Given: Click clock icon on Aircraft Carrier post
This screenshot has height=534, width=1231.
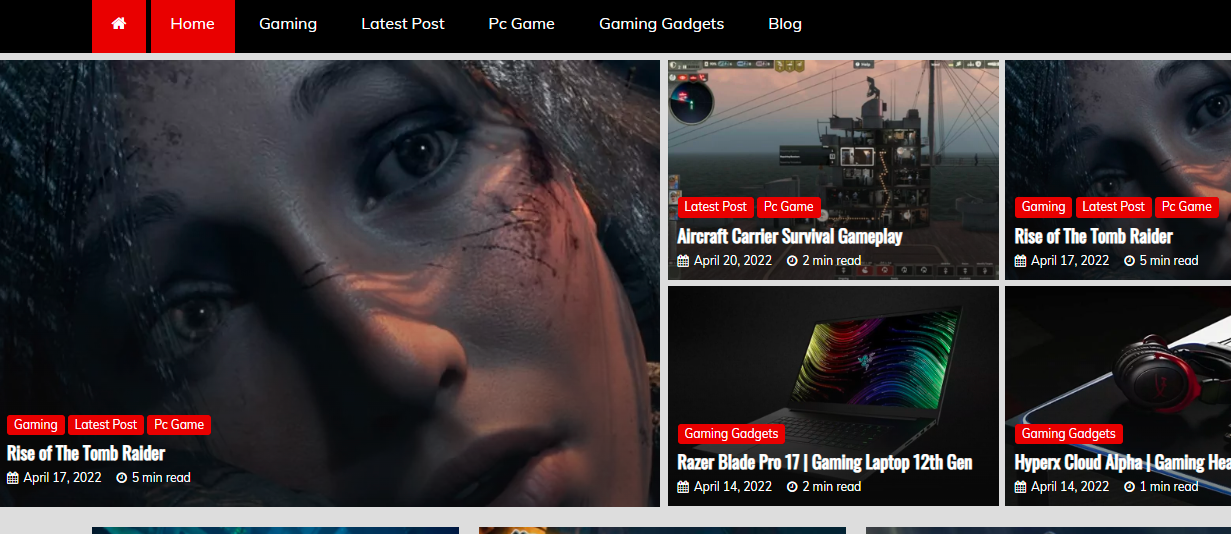Looking at the screenshot, I should (792, 261).
